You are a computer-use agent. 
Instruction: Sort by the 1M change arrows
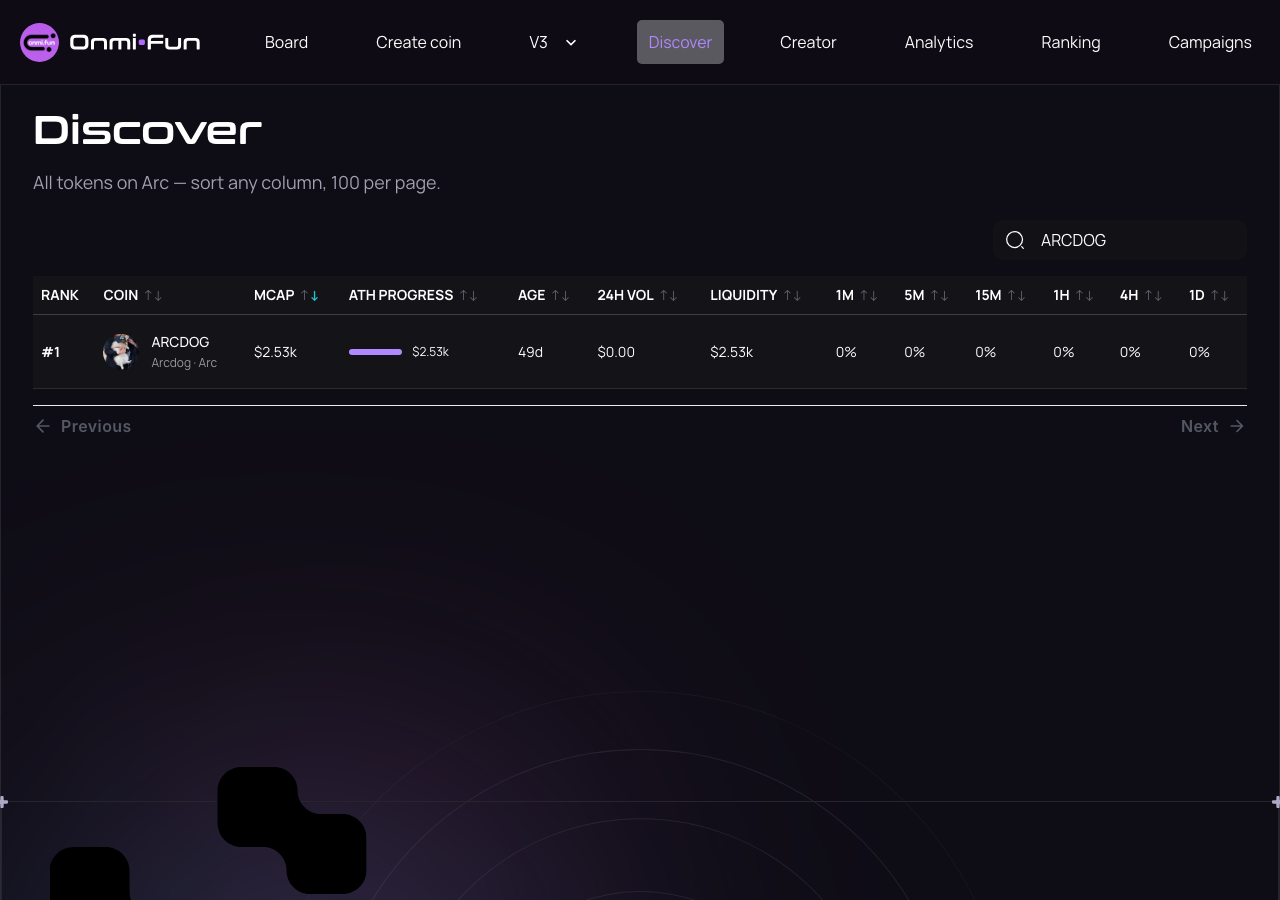869,295
